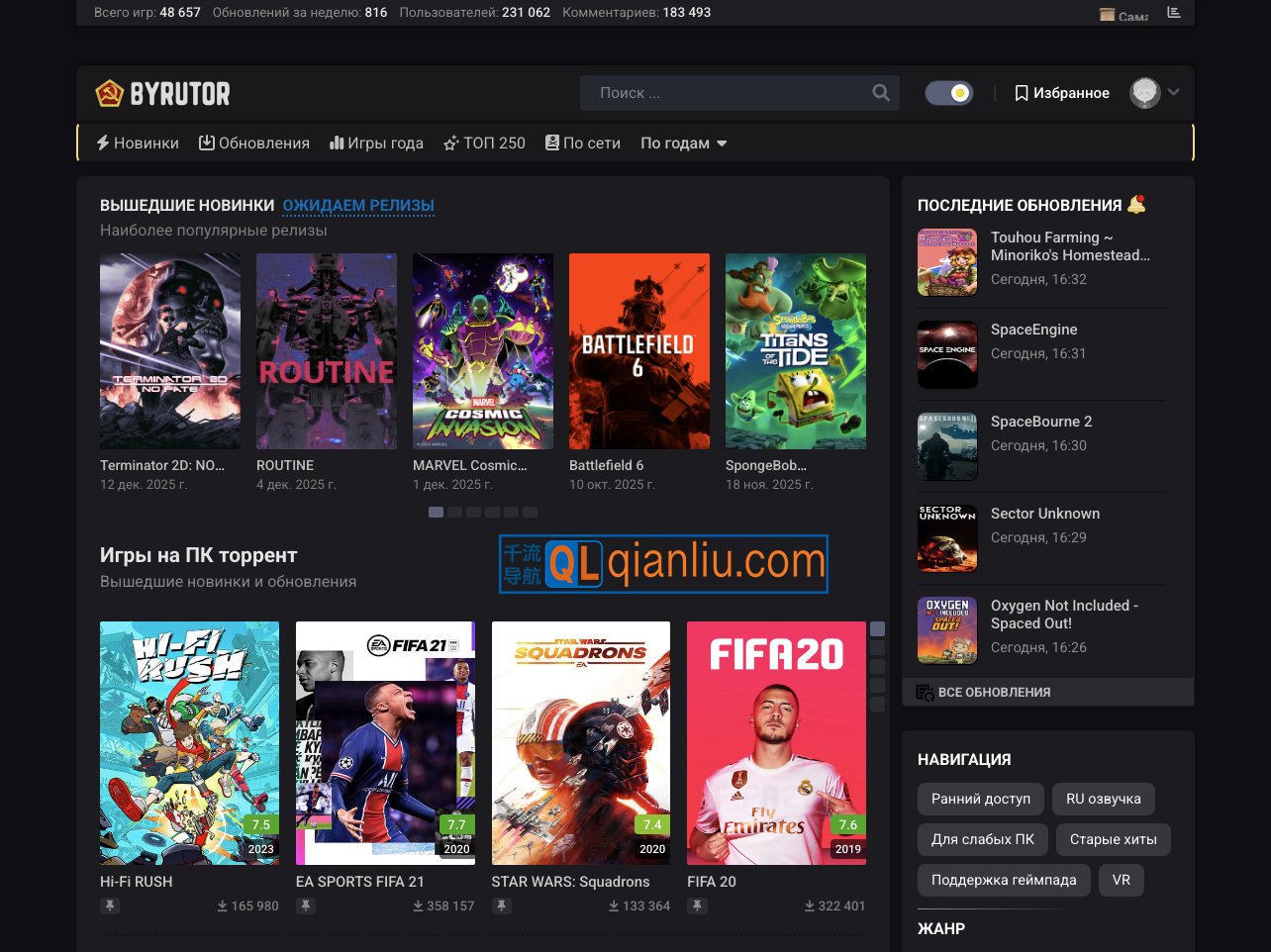Screen dimensions: 1271x952
Task: Click the user avatar icon
Action: coord(1145,93)
